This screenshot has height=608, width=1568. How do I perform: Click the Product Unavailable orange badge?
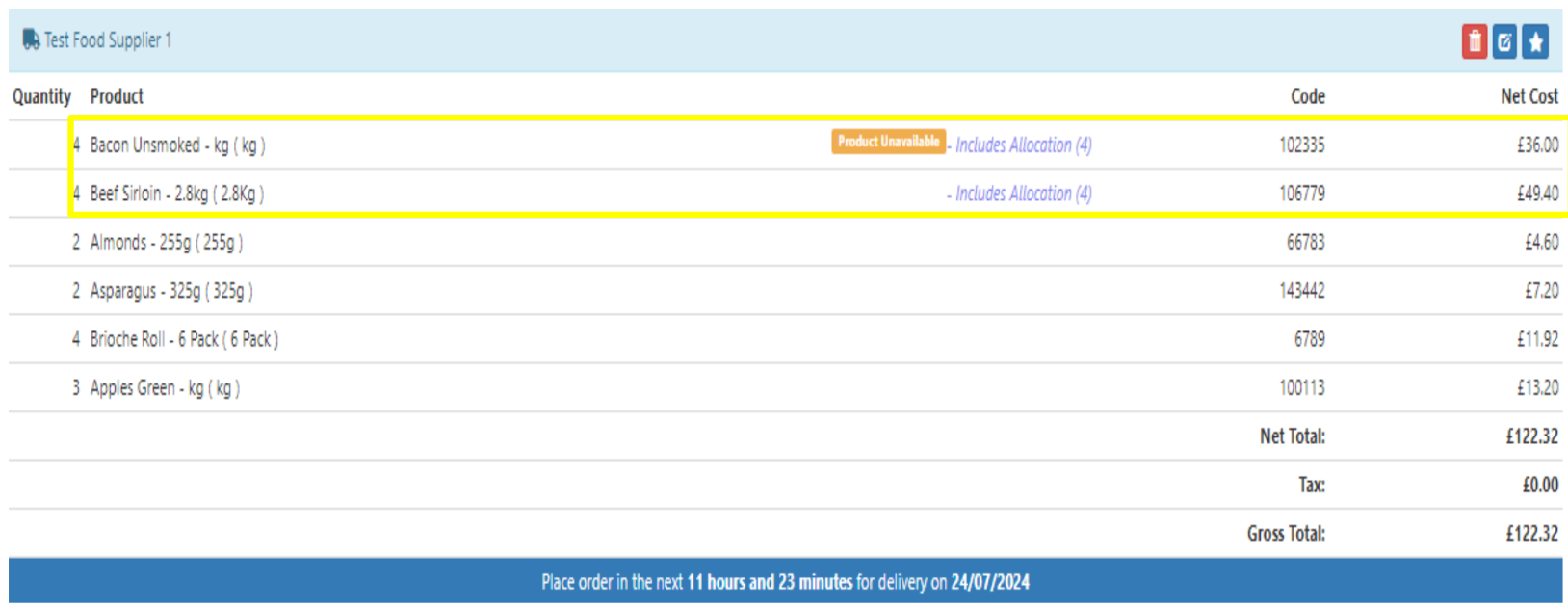coord(888,142)
